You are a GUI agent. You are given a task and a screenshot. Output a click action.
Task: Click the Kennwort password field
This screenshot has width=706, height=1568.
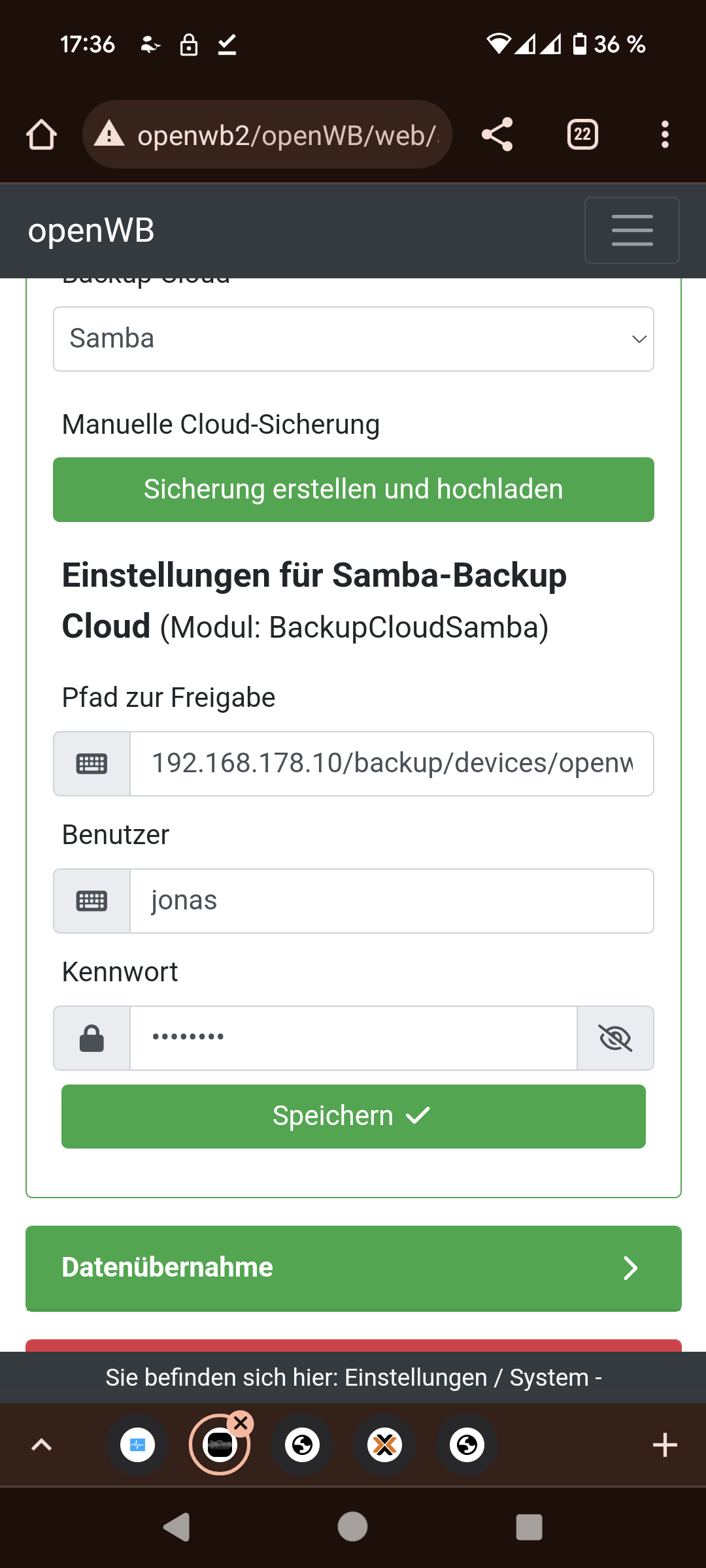point(353,1038)
